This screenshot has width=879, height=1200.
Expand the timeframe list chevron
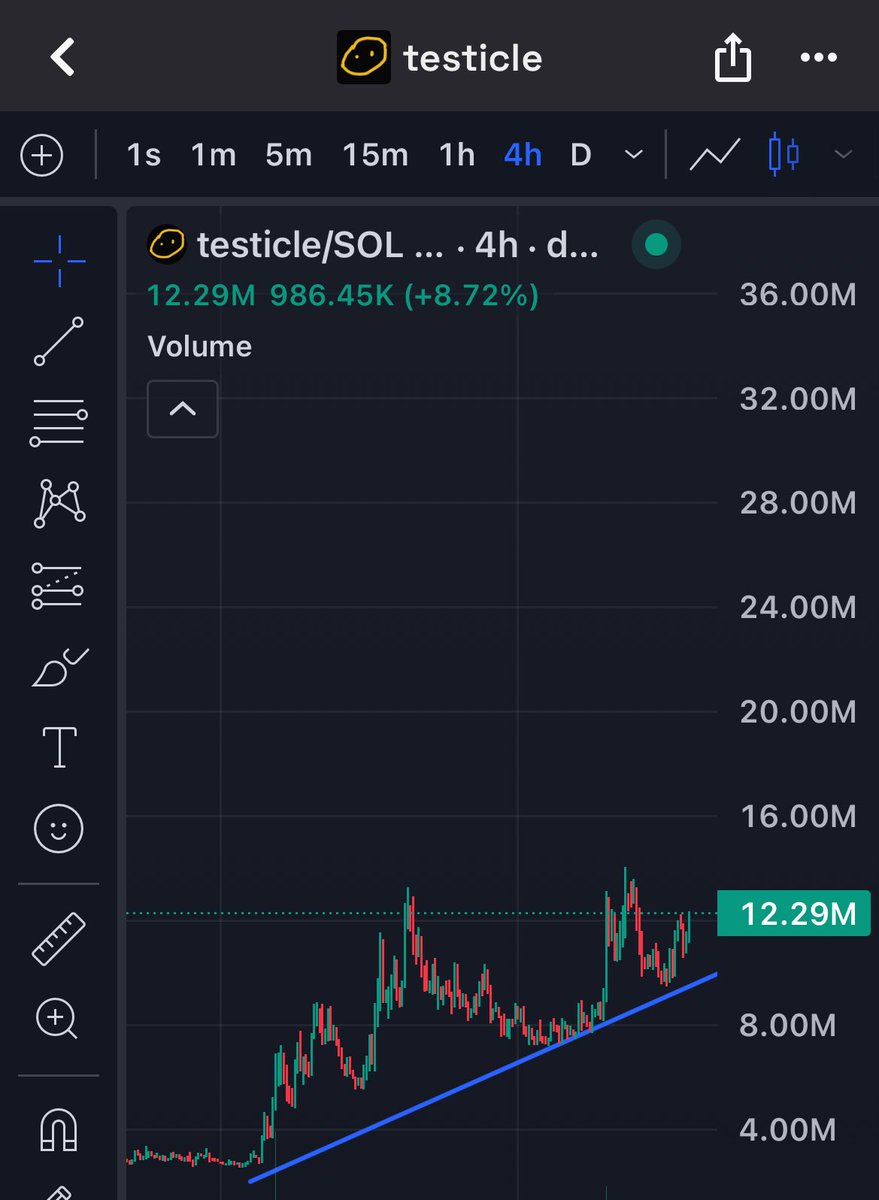click(x=633, y=156)
